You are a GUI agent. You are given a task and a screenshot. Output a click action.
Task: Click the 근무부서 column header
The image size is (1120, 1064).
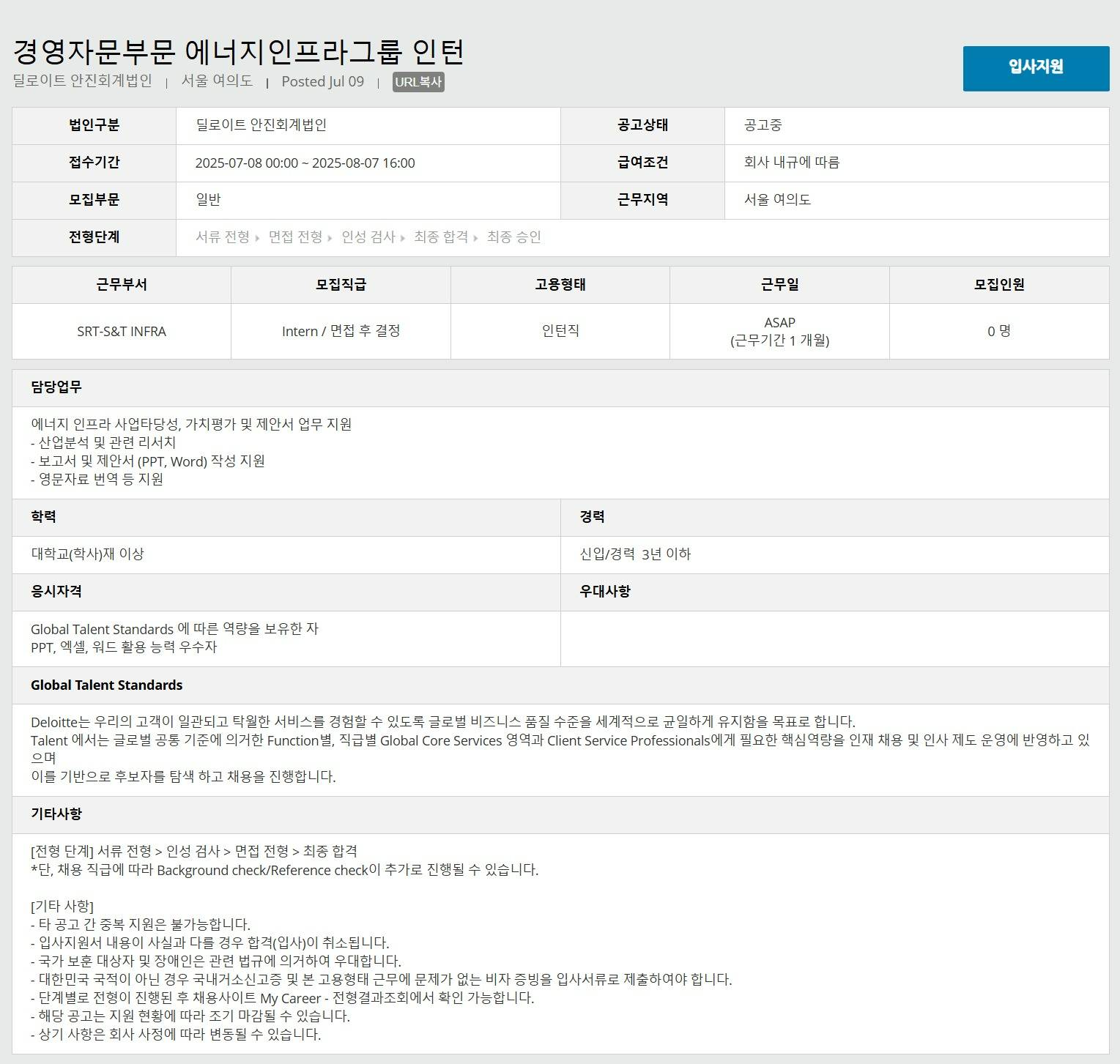tap(122, 285)
